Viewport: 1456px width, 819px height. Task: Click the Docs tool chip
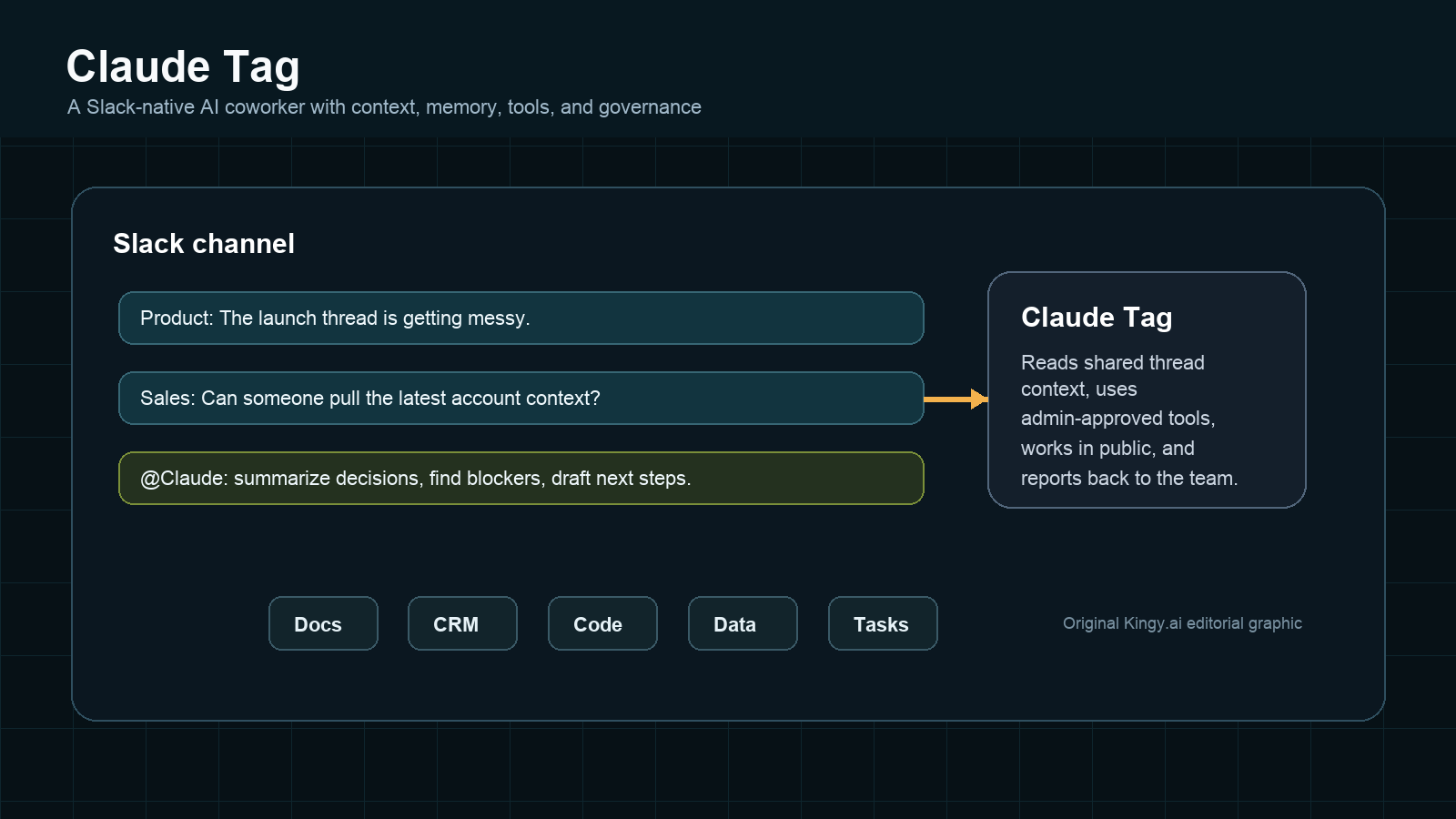point(323,623)
